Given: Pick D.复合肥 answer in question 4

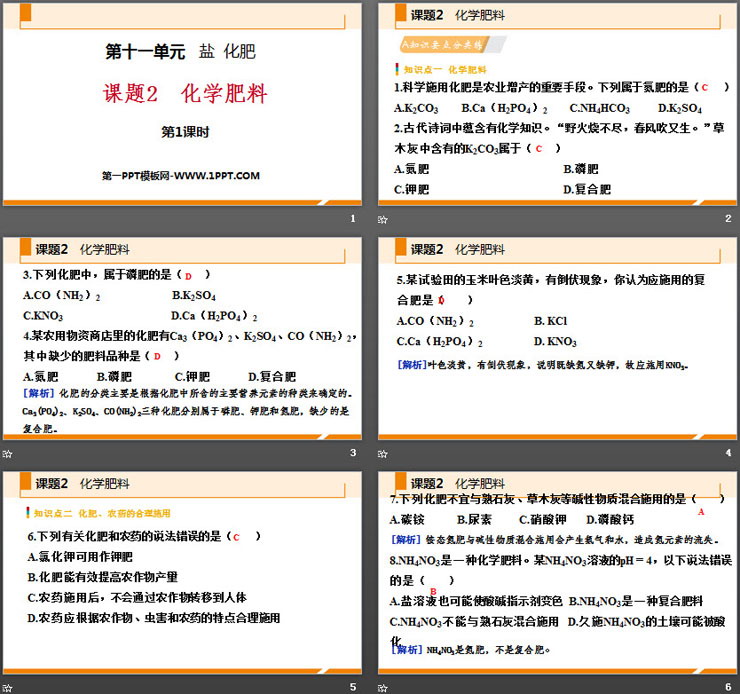Looking at the screenshot, I should pos(270,376).
